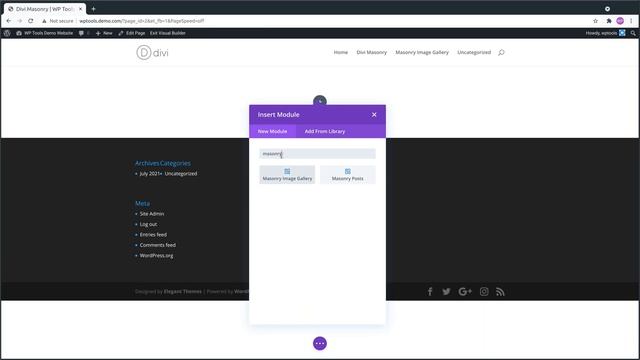Open Divi Masonry nav item

tap(371, 52)
